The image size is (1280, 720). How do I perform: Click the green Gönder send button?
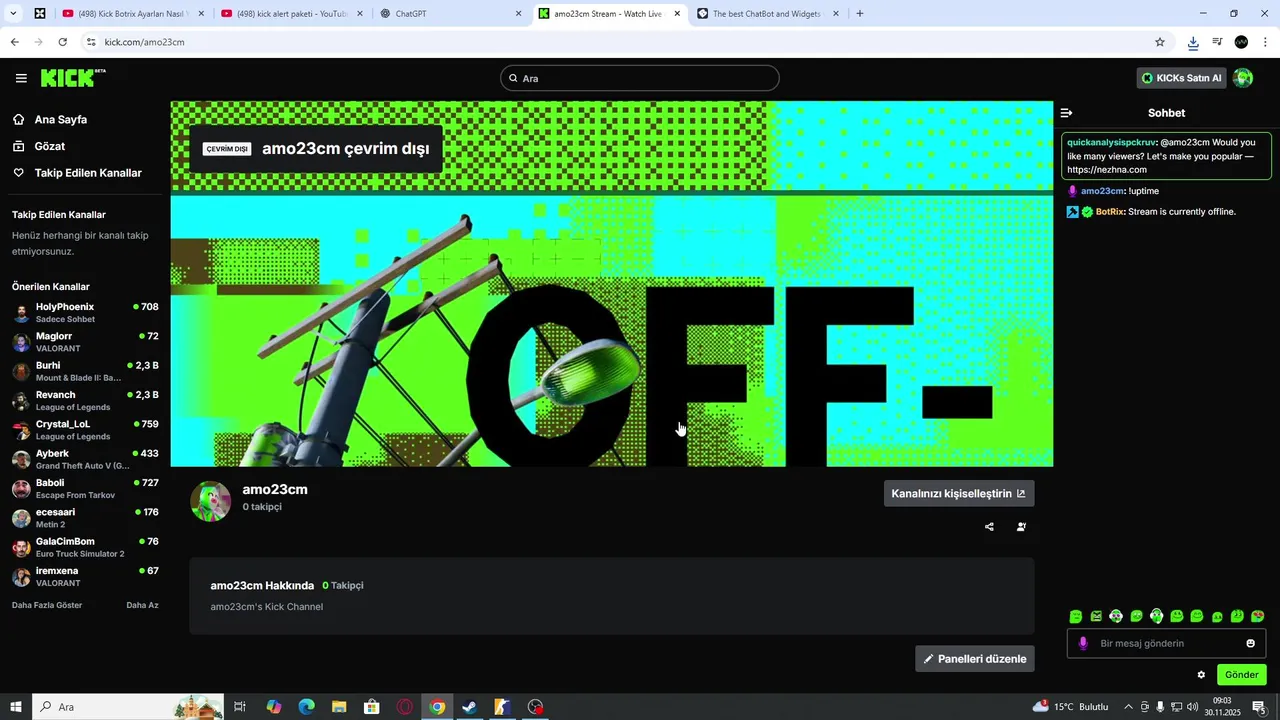tap(1241, 675)
